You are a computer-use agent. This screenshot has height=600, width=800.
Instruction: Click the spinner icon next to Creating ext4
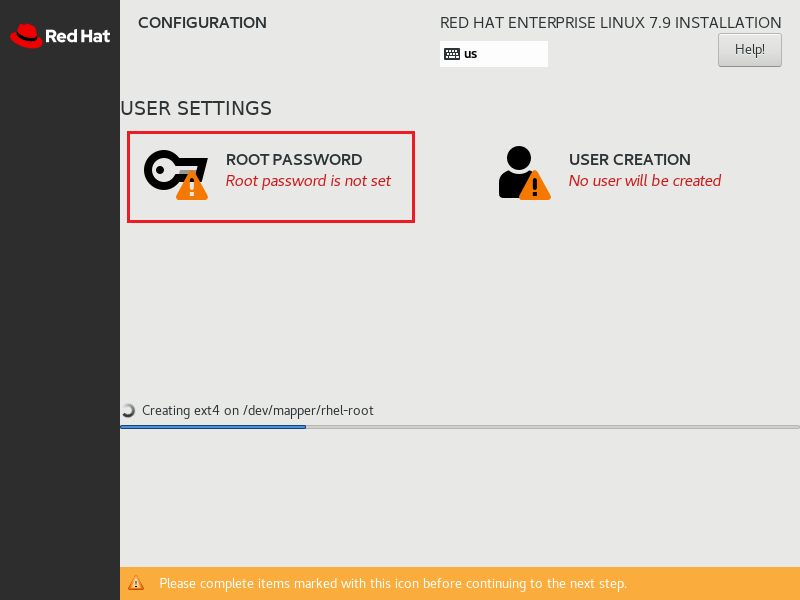pos(129,410)
